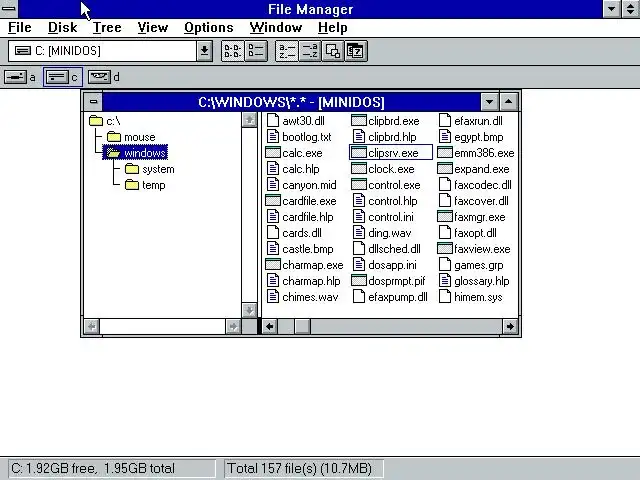Select the himem.sys file icon
The width and height of the screenshot is (640, 480).
click(445, 297)
